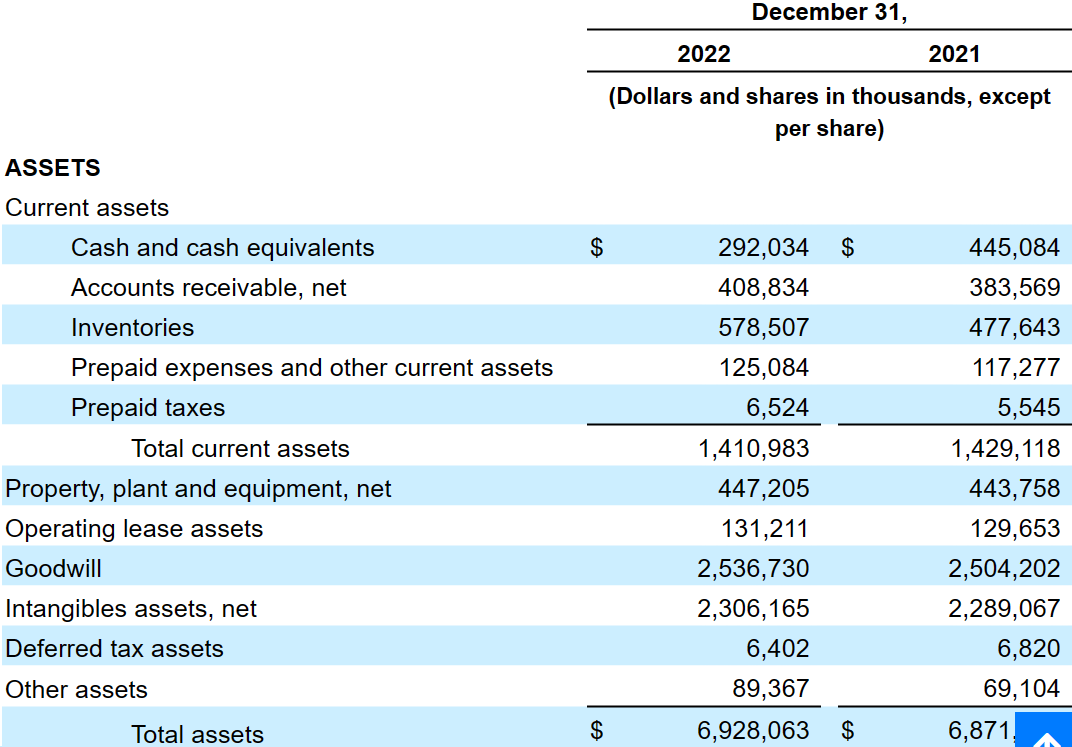Select the December 31 header
1072x747 pixels.
pyautogui.click(x=828, y=13)
